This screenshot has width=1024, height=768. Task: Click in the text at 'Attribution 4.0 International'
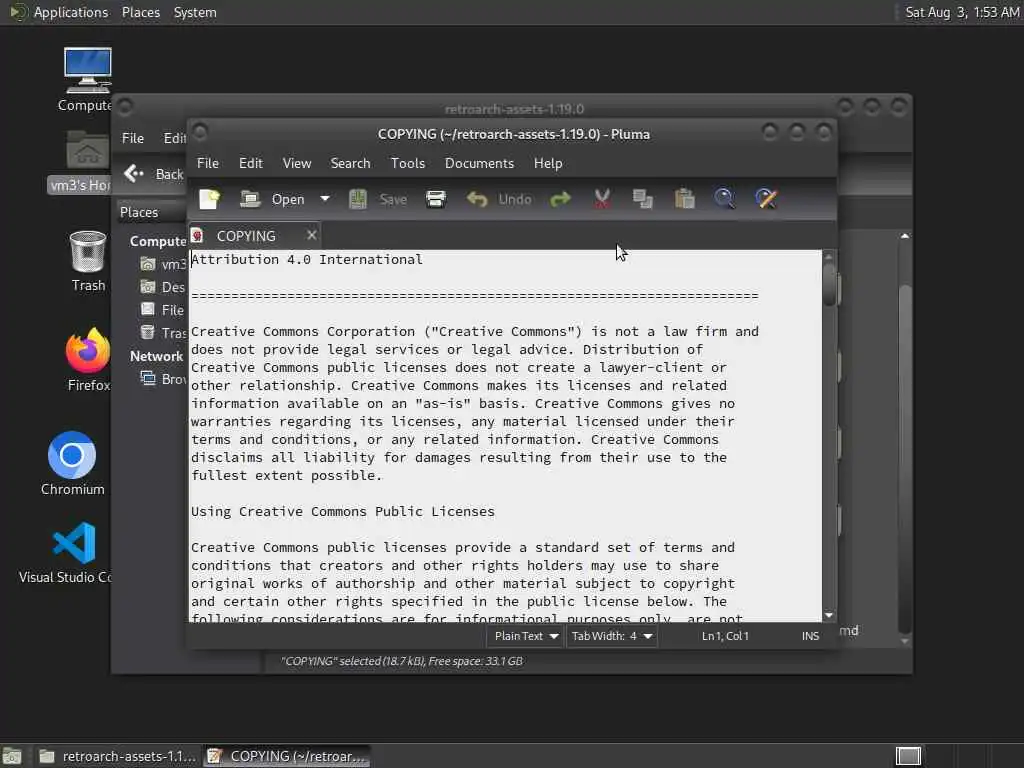tap(307, 259)
